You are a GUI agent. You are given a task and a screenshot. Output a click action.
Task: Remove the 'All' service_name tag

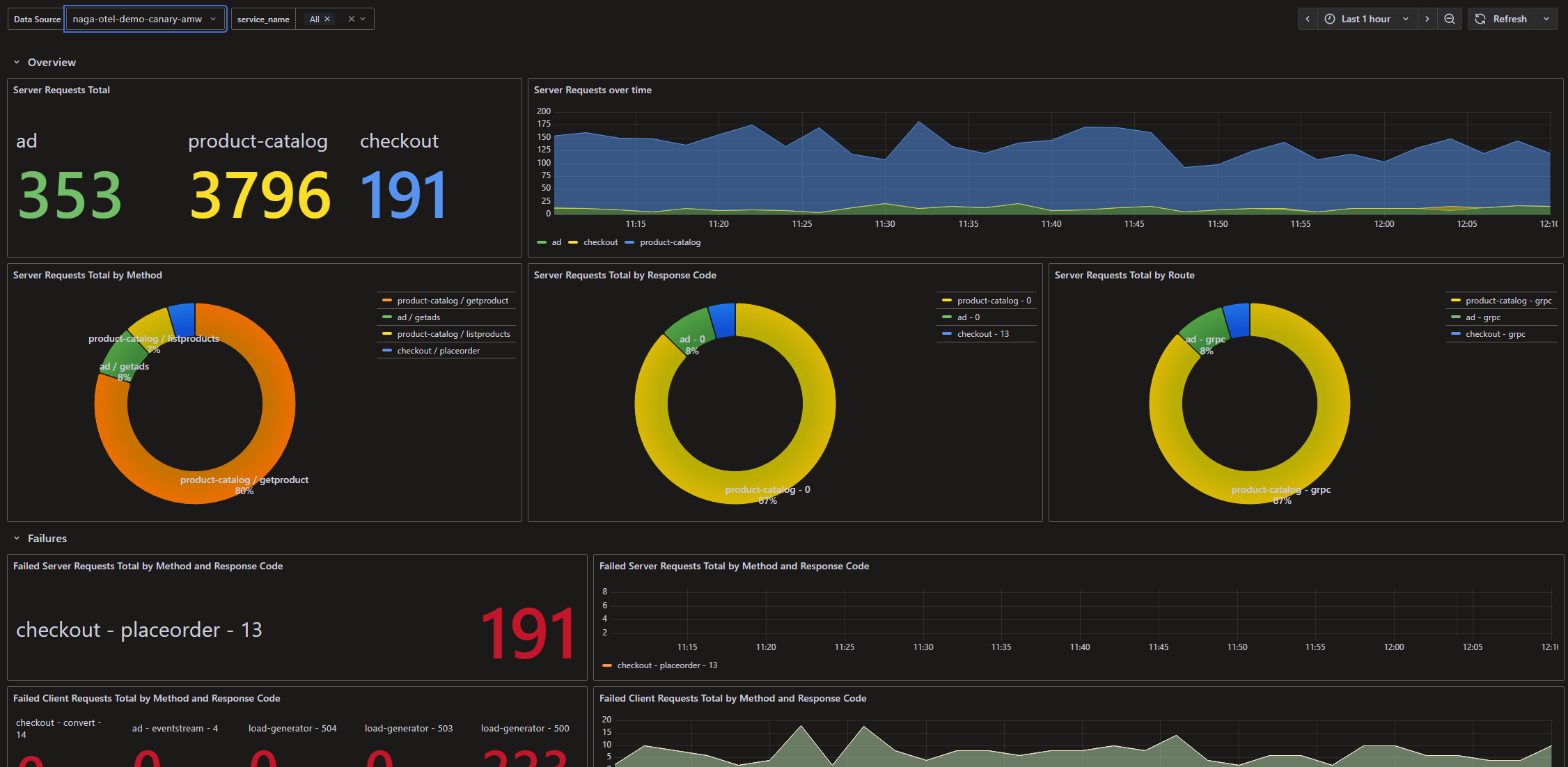[x=327, y=19]
